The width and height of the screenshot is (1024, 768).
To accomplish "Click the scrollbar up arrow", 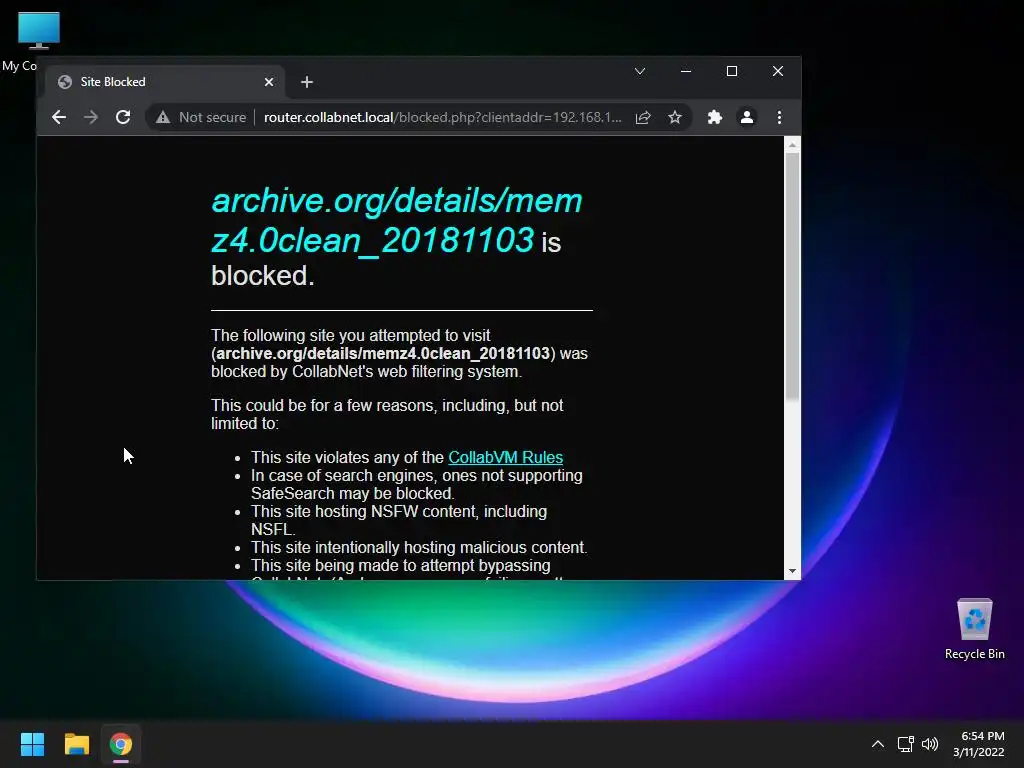I will [x=792, y=145].
